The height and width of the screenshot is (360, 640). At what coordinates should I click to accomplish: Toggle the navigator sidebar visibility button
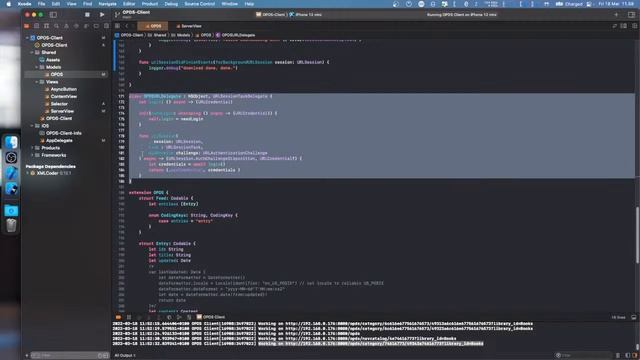point(53,15)
